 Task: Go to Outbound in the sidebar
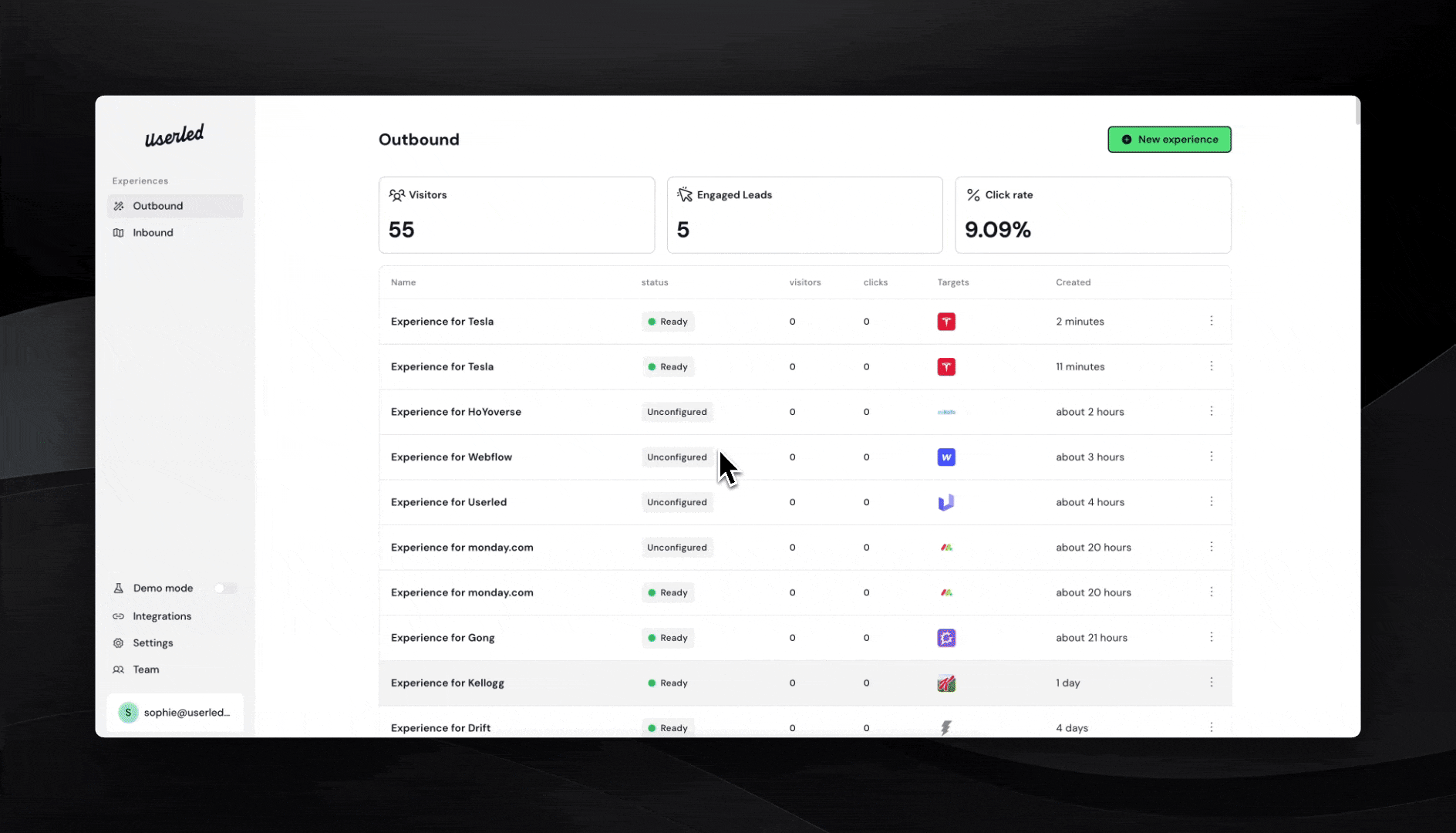click(175, 206)
